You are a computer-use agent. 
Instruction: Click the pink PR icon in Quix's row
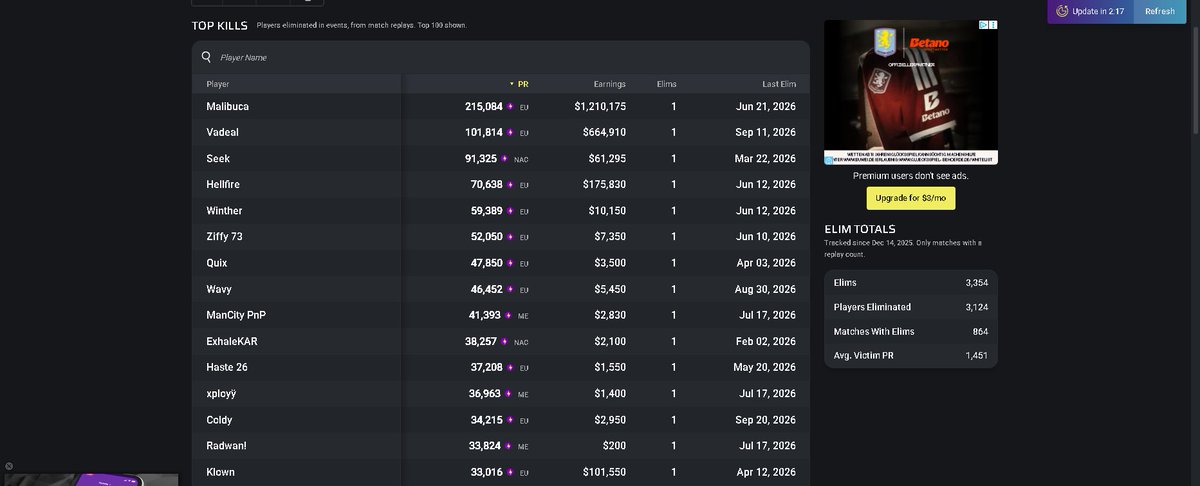tap(511, 263)
